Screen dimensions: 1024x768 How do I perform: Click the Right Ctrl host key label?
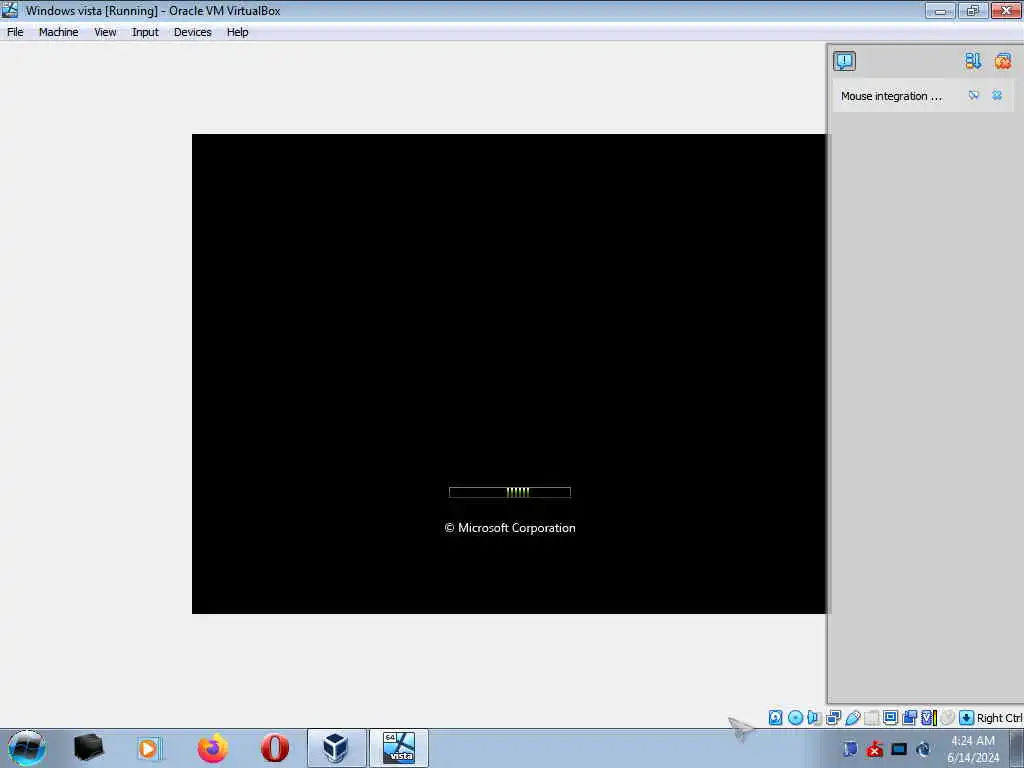pos(999,718)
